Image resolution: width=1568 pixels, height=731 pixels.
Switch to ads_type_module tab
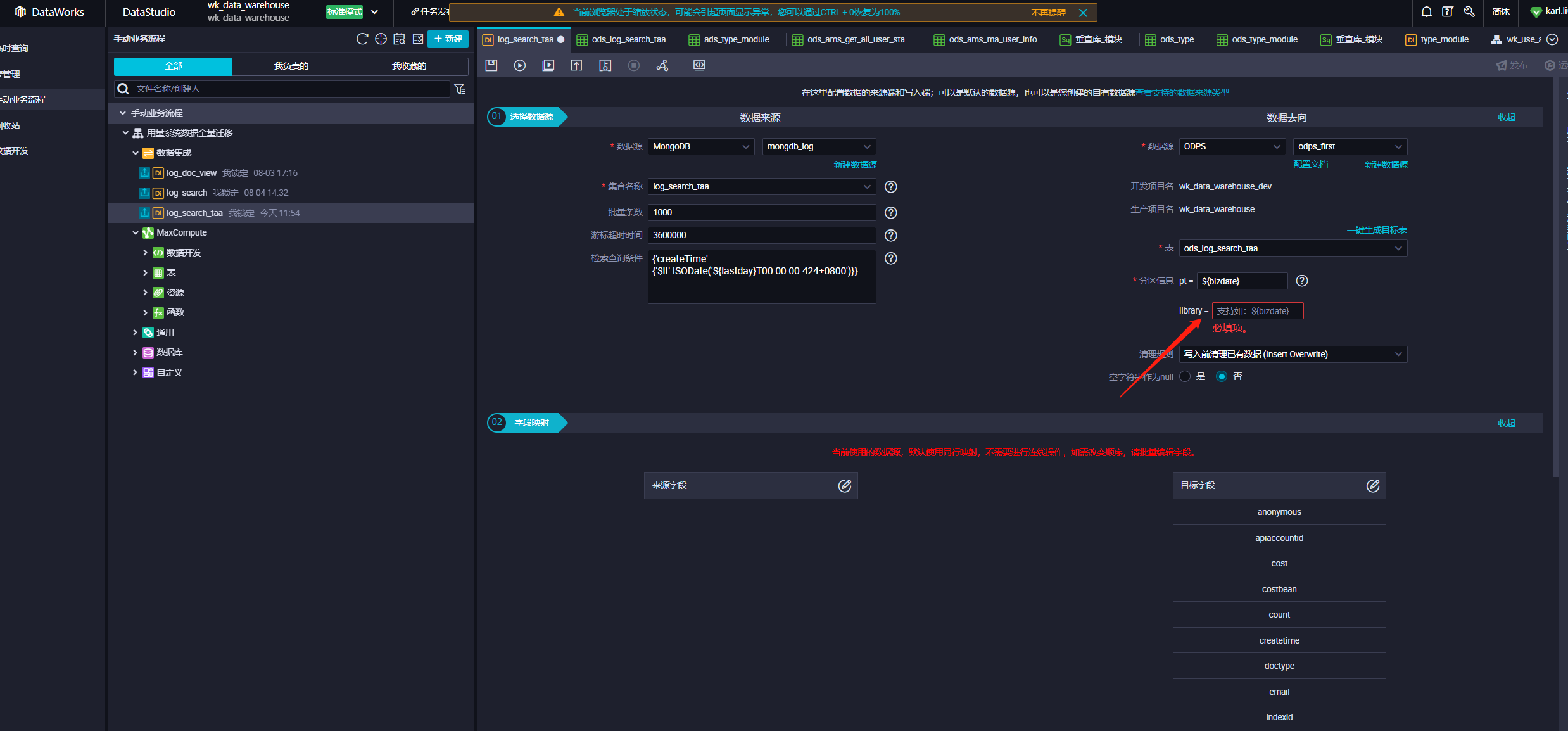click(729, 39)
